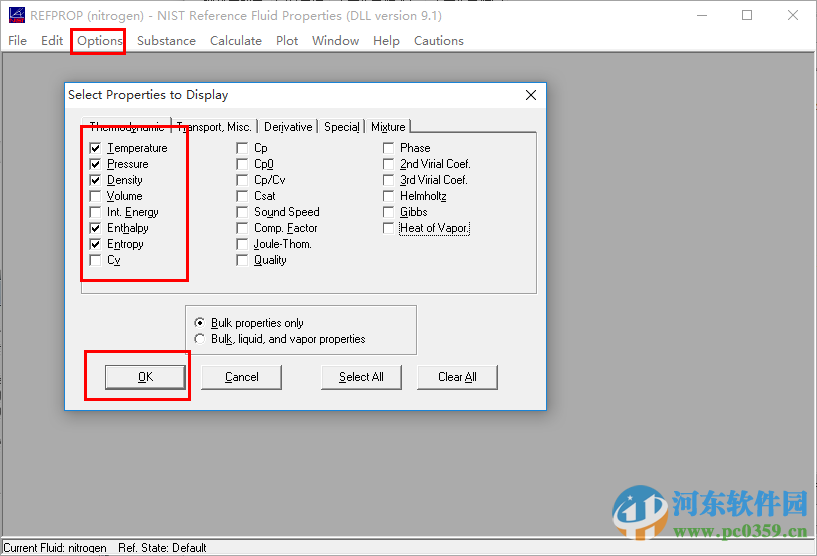The height and width of the screenshot is (556, 817).
Task: Click the Ref. State: Default status text
Action: point(162,548)
